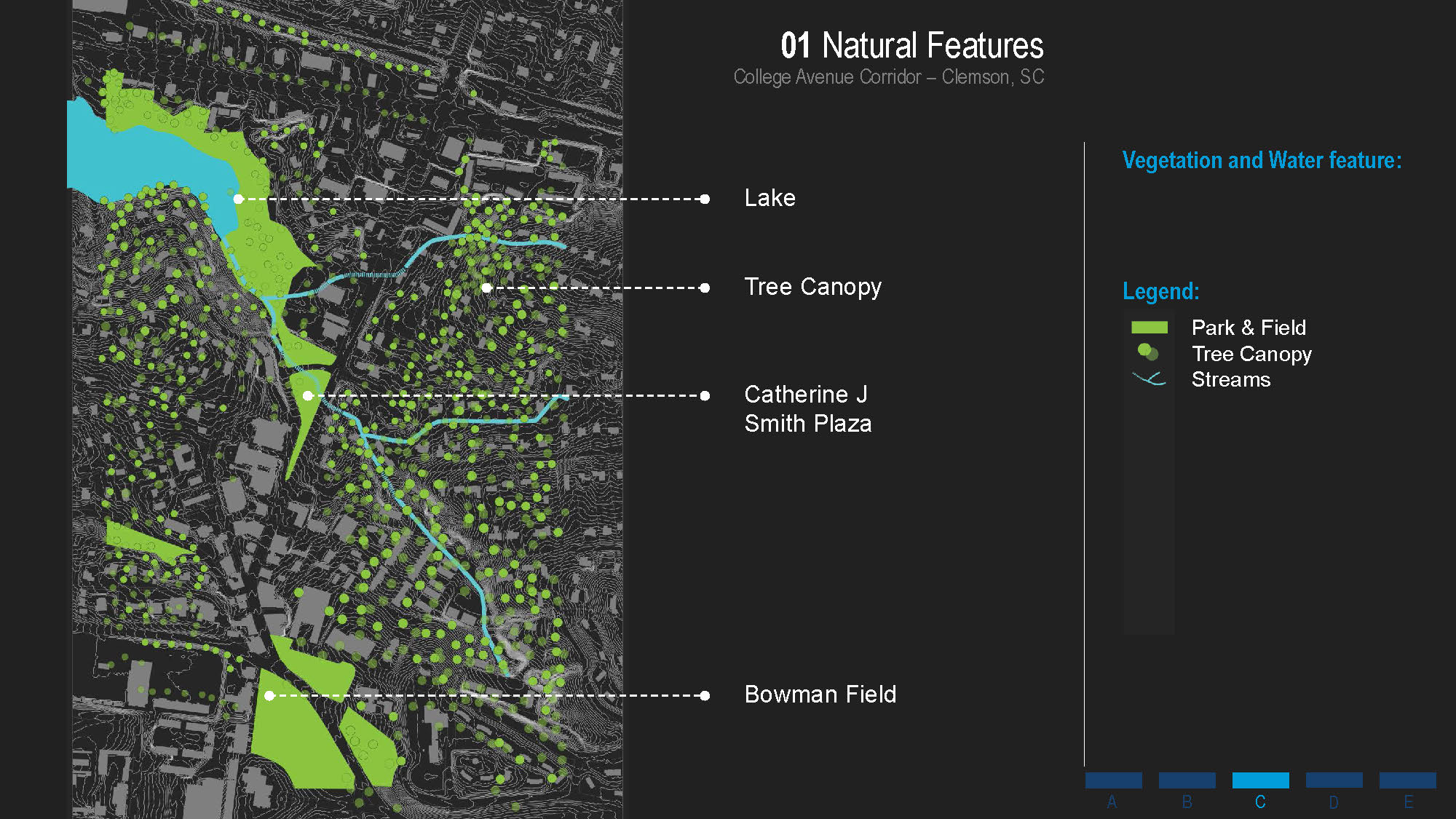Click the 'Streams' legend label

(1231, 379)
